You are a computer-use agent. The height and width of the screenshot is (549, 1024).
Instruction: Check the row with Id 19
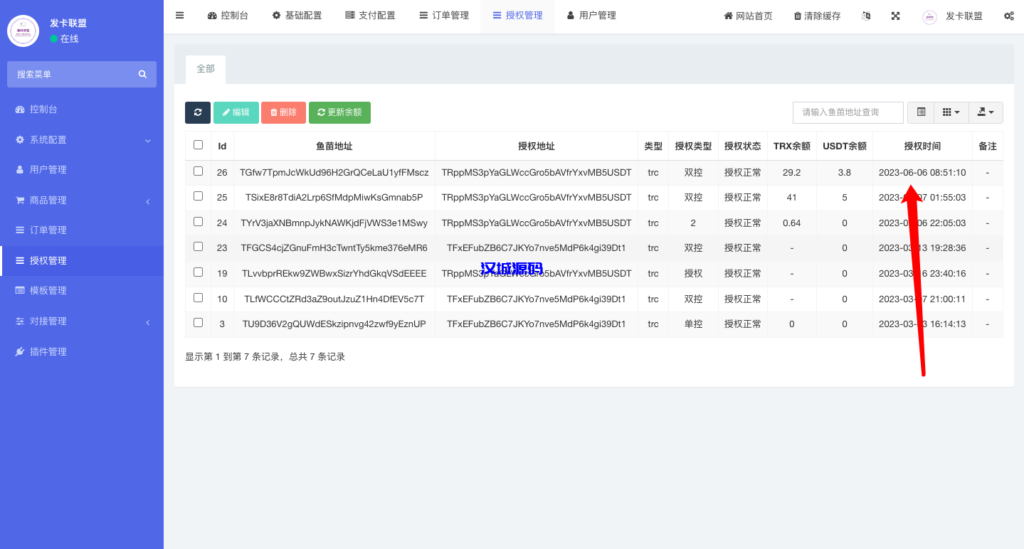coord(198,272)
